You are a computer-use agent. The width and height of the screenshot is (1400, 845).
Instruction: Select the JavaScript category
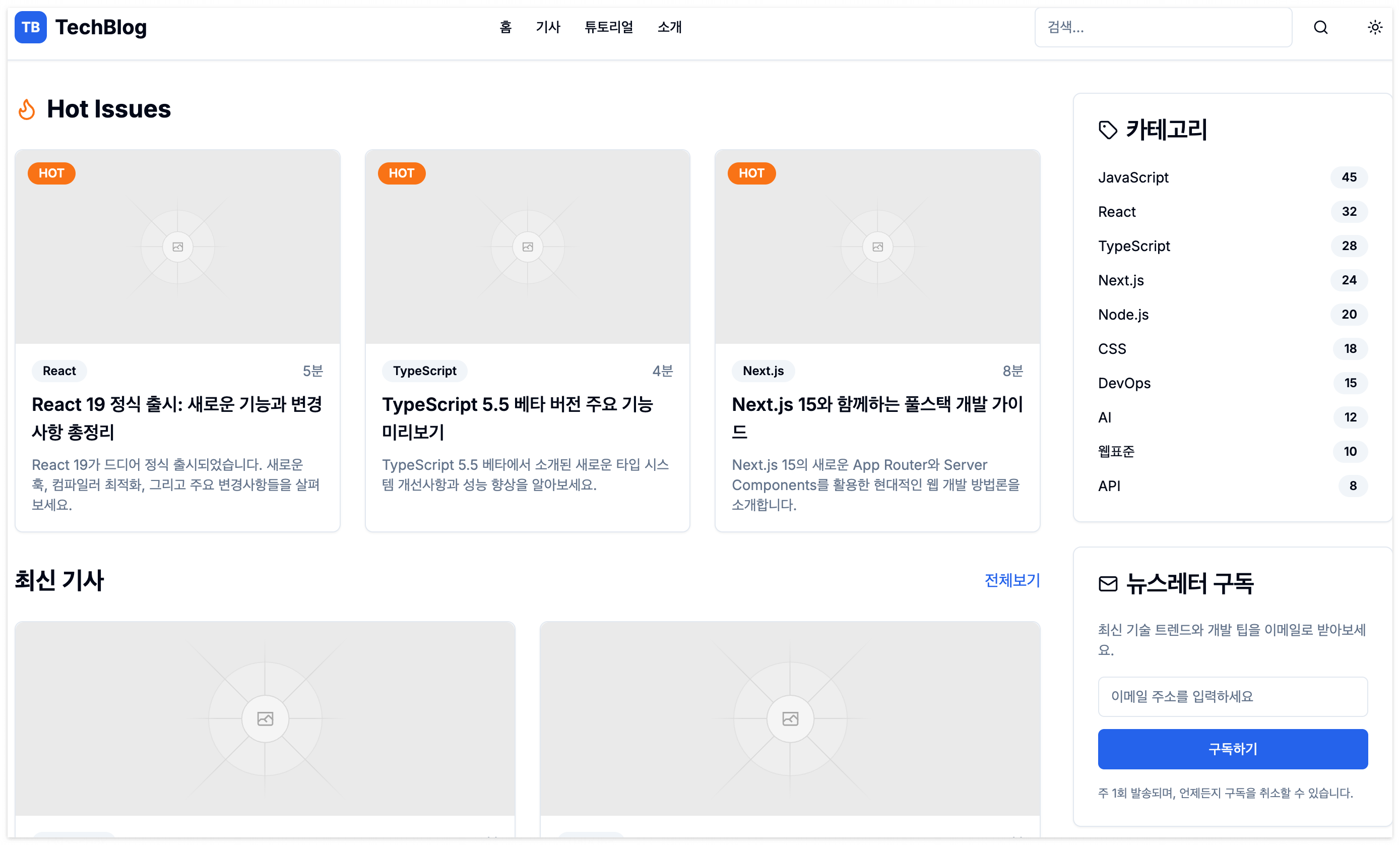point(1133,177)
